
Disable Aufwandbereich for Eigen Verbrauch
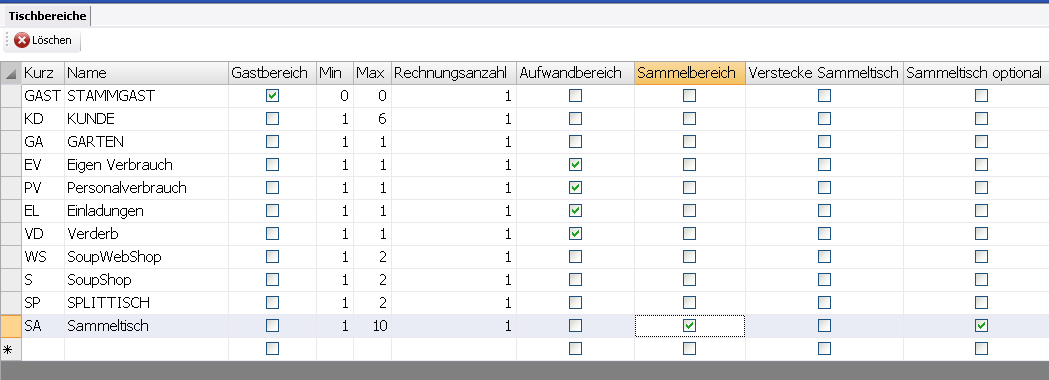(575, 165)
